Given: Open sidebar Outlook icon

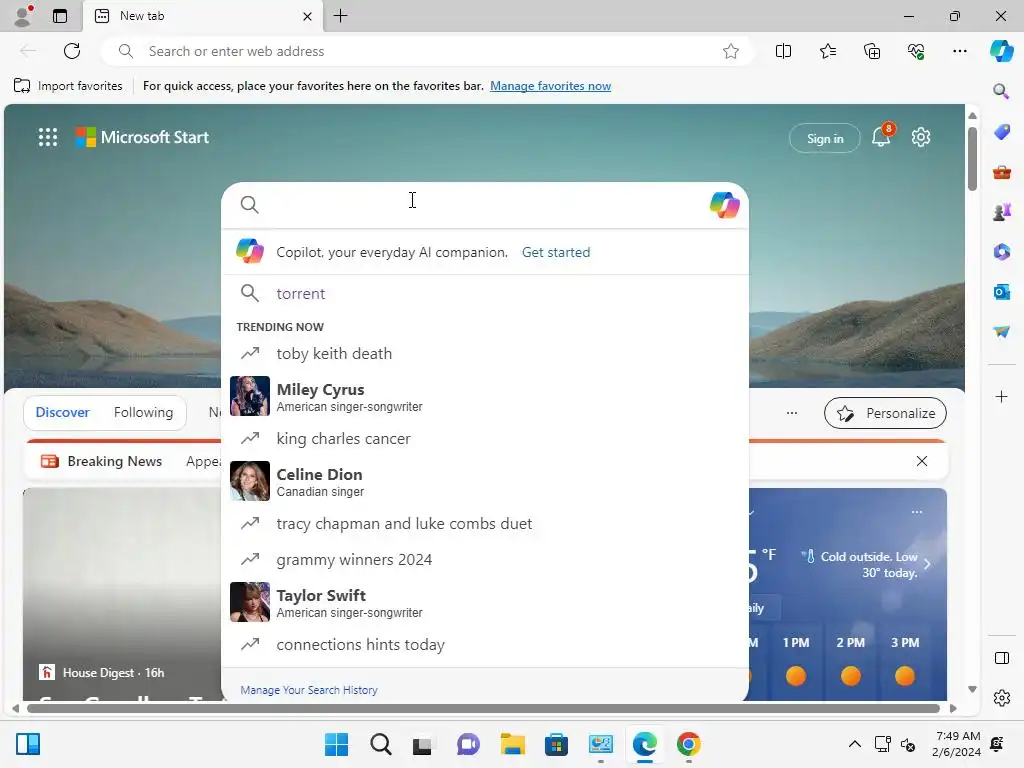Looking at the screenshot, I should 1001,292.
